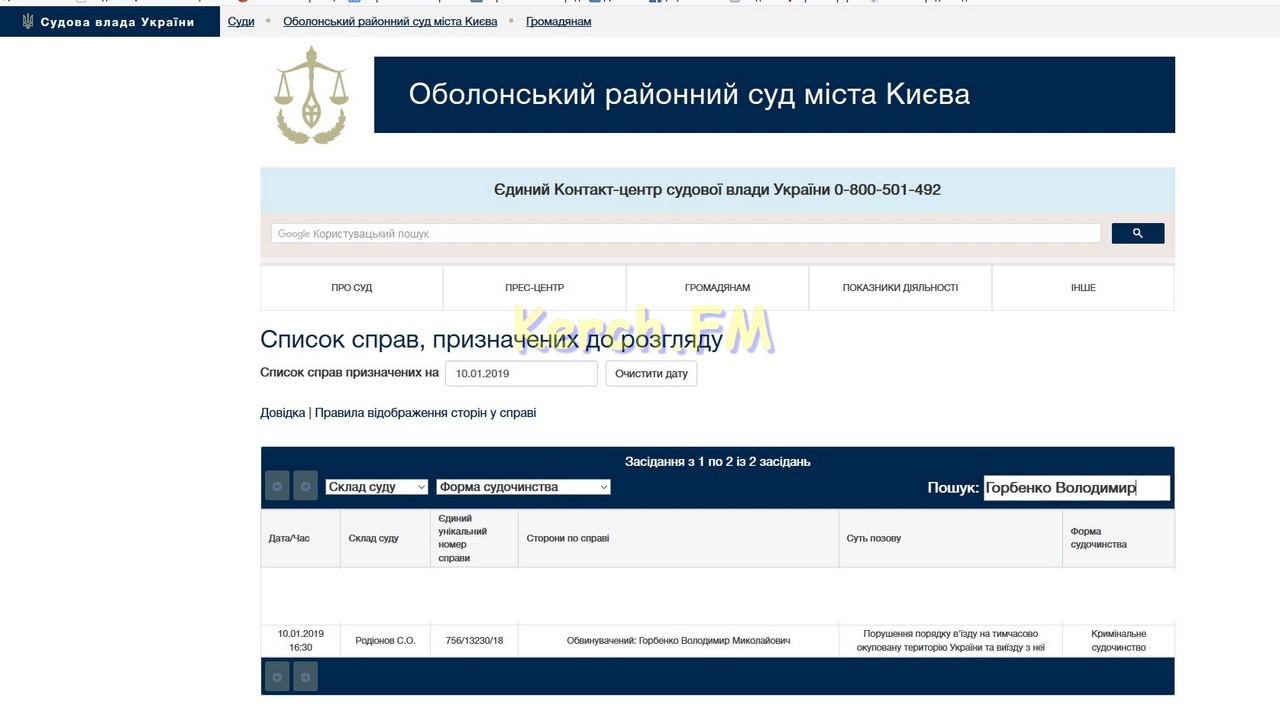Open the ПРО СУД menu

click(x=351, y=288)
